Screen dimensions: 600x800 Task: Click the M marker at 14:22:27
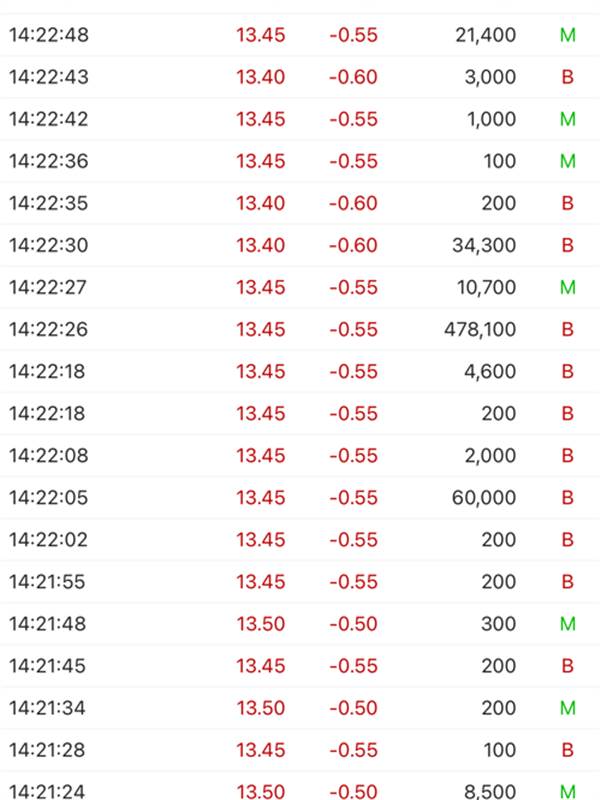point(567,287)
